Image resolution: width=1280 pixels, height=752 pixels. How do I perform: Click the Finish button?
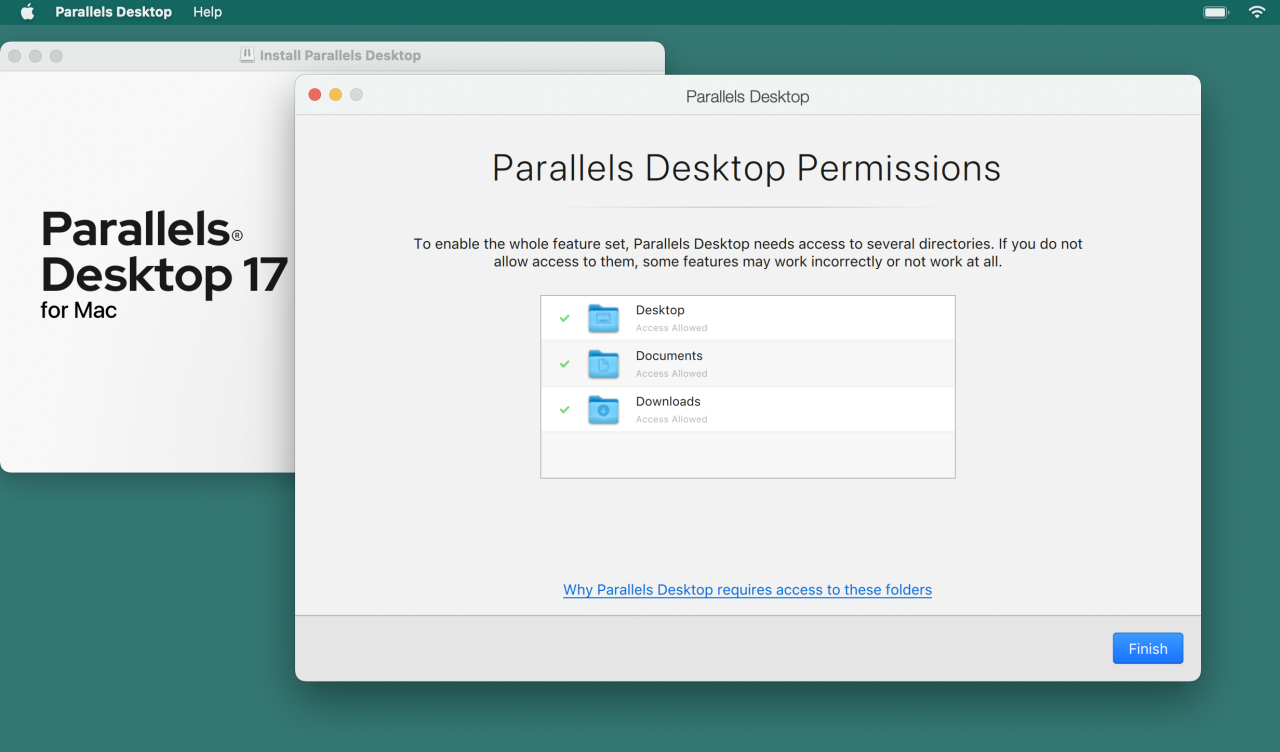pyautogui.click(x=1147, y=648)
